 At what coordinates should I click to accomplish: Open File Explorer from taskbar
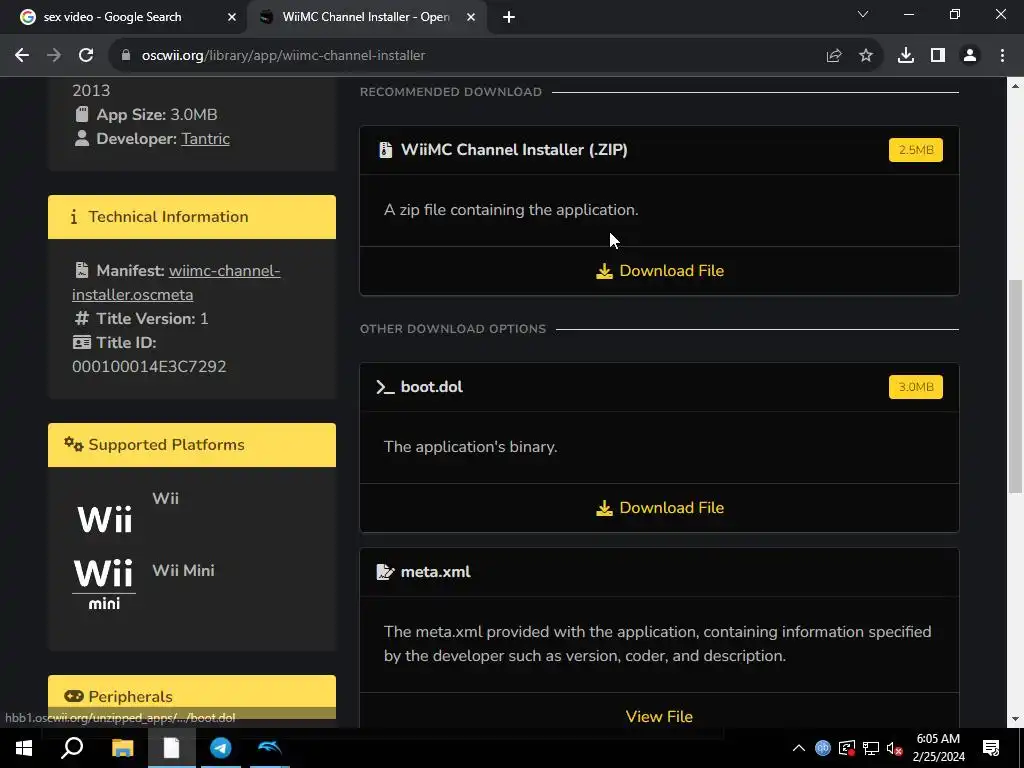(122, 748)
